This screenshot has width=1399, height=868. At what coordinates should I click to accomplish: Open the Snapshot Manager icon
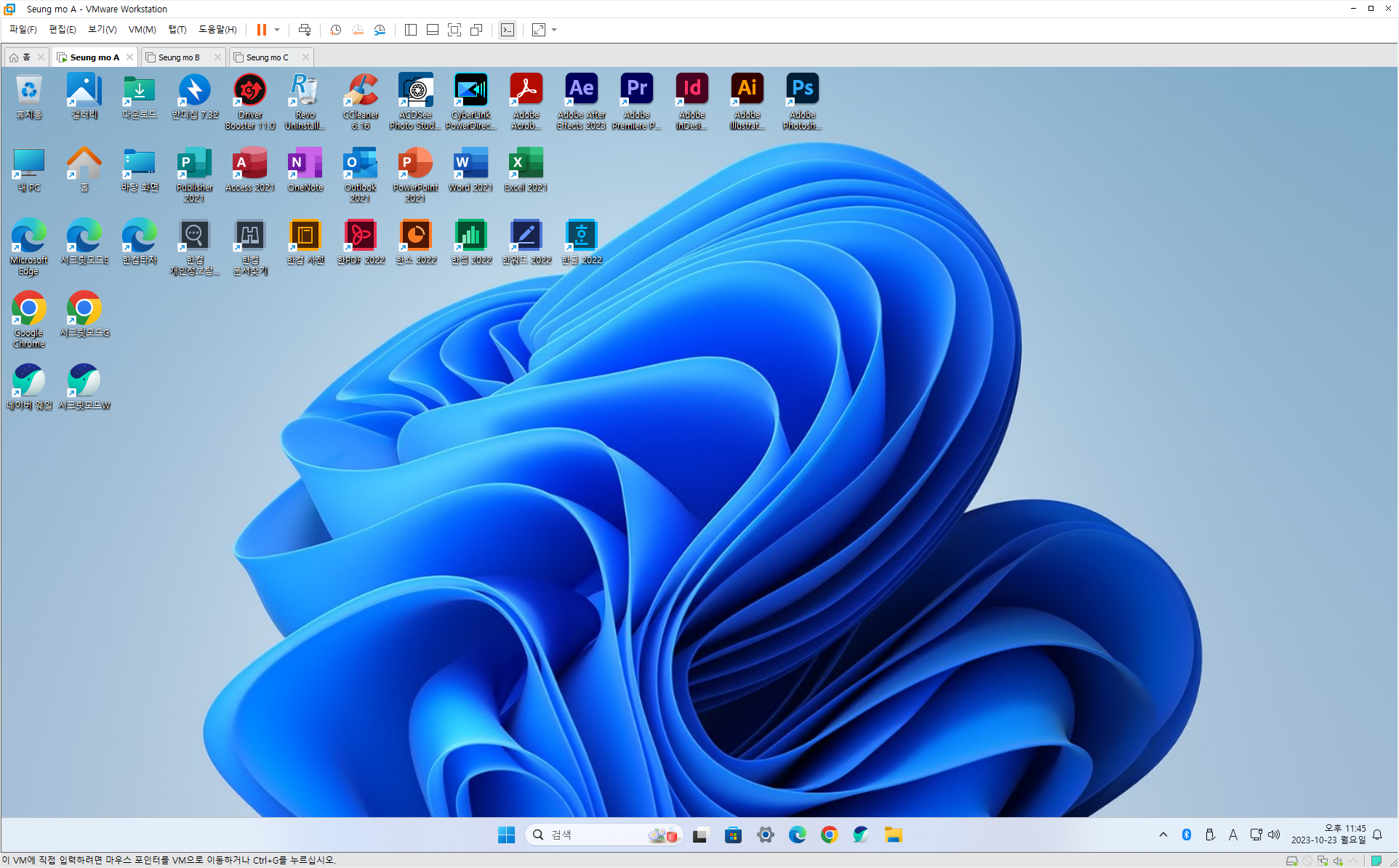coord(380,30)
